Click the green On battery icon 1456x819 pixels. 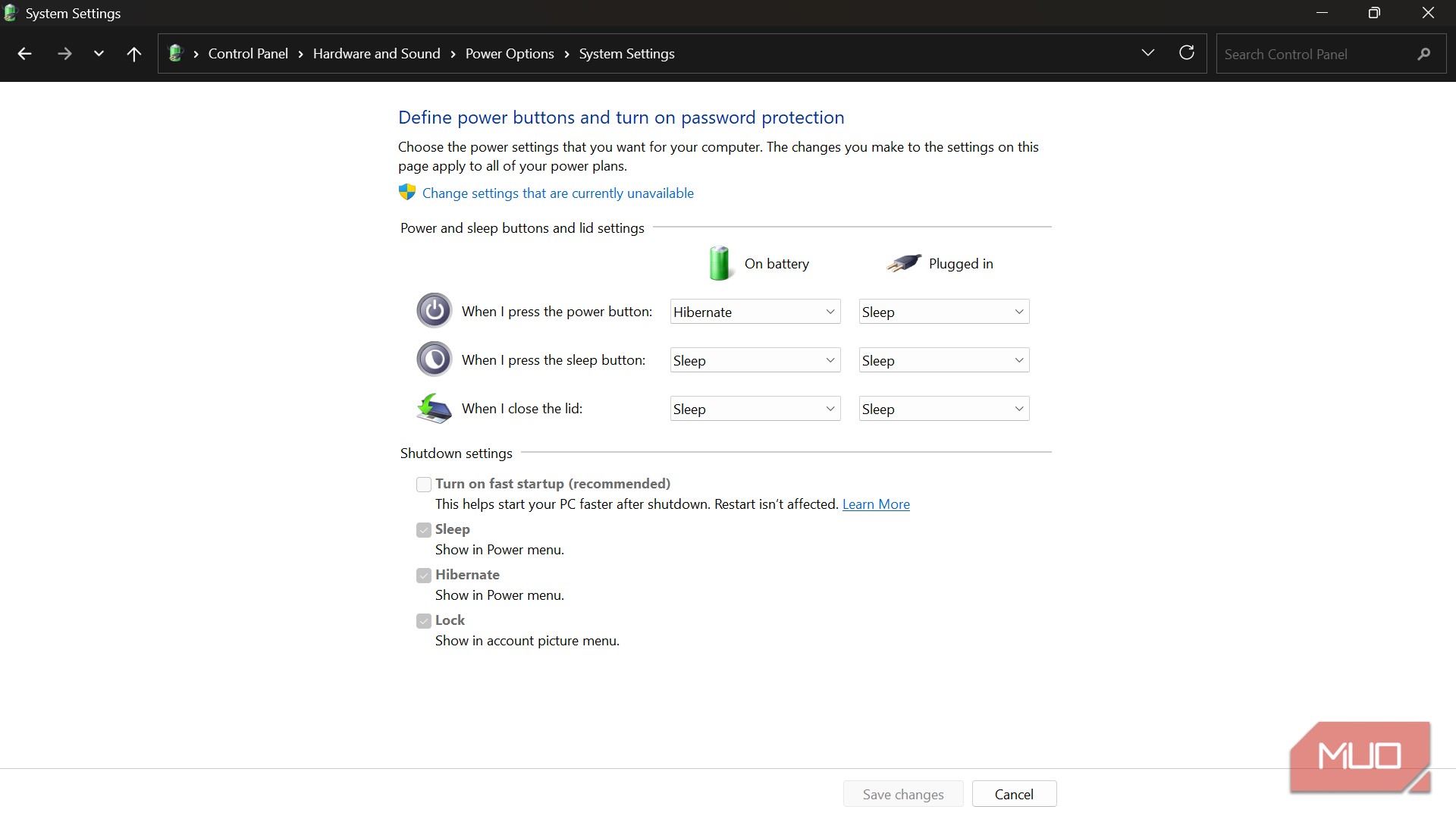720,263
